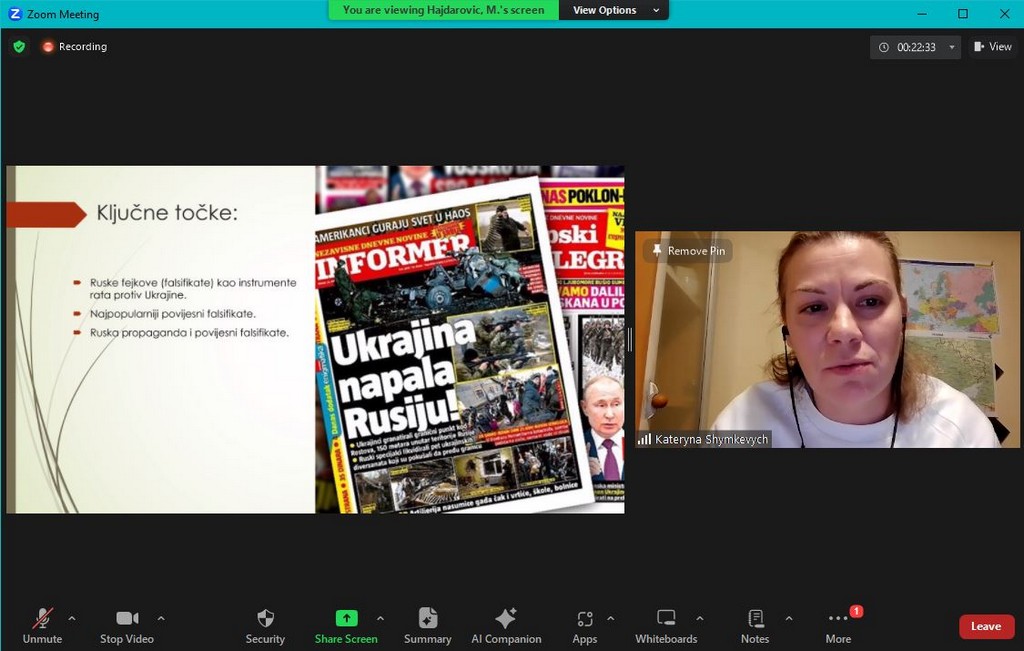The width and height of the screenshot is (1024, 651).
Task: Open the More options menu
Action: tap(838, 619)
